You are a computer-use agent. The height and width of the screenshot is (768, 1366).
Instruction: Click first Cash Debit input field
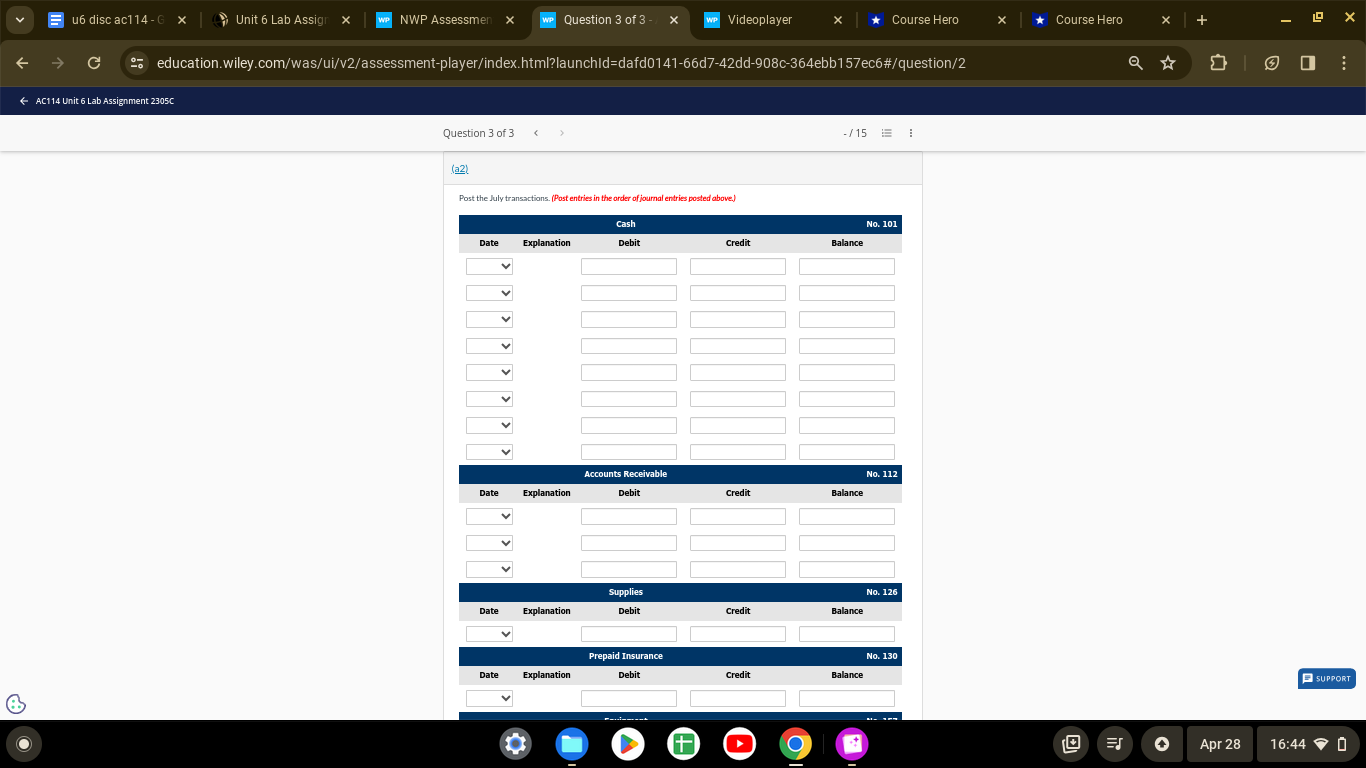pos(629,267)
